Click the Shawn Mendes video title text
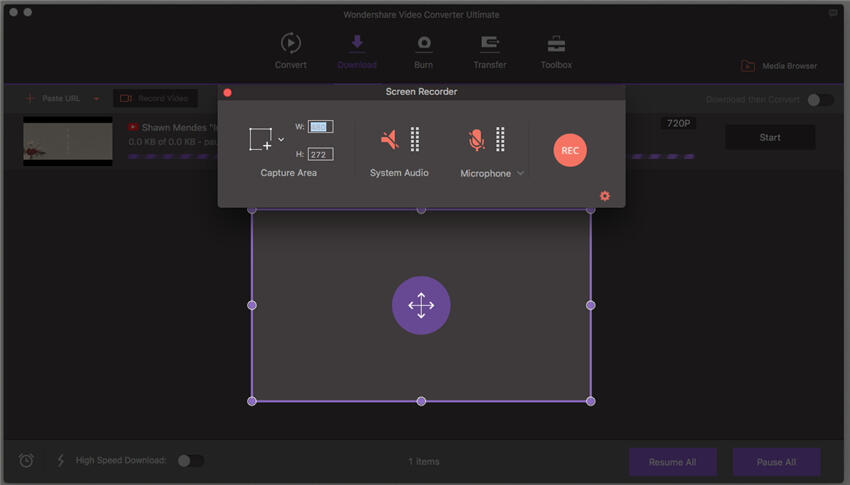The height and width of the screenshot is (485, 850). pyautogui.click(x=179, y=128)
